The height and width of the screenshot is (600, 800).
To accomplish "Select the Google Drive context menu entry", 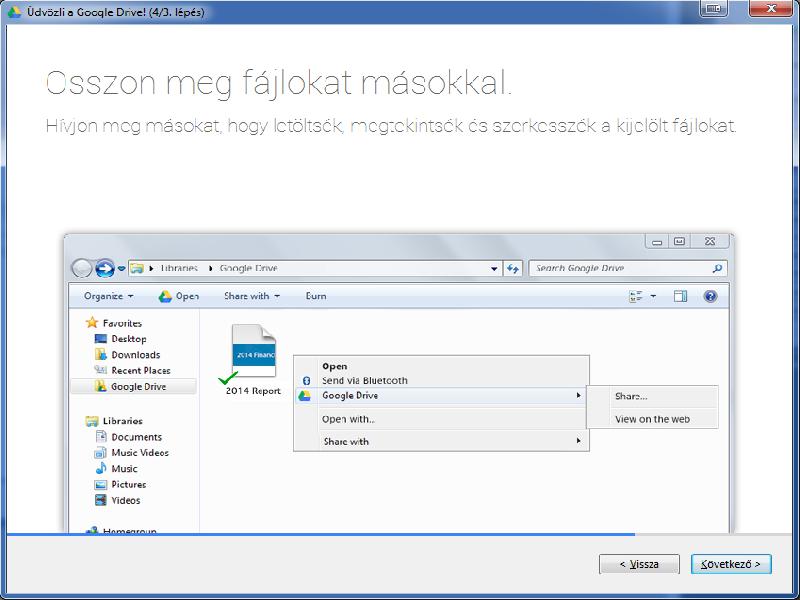I will click(x=441, y=395).
